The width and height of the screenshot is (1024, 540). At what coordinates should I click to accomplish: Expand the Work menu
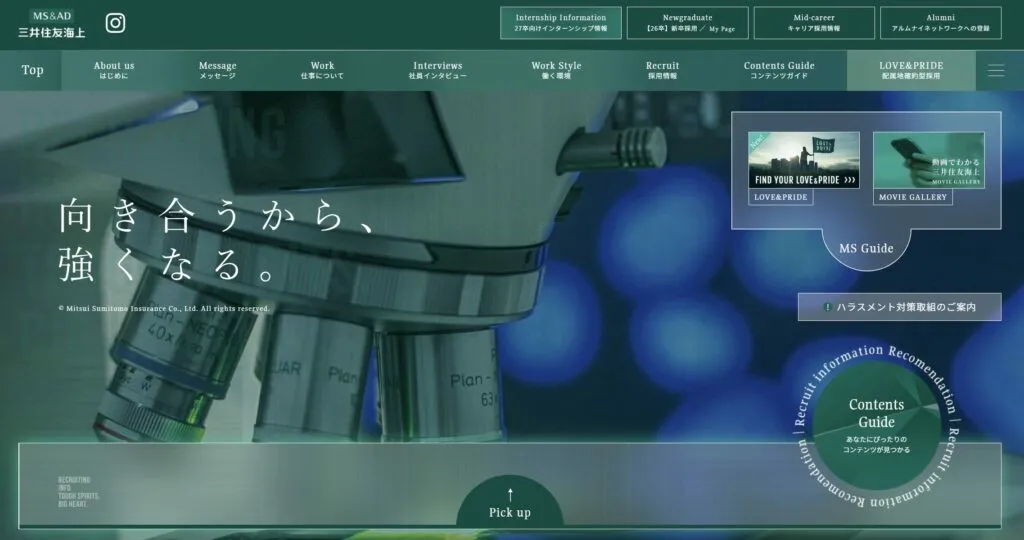click(x=322, y=70)
